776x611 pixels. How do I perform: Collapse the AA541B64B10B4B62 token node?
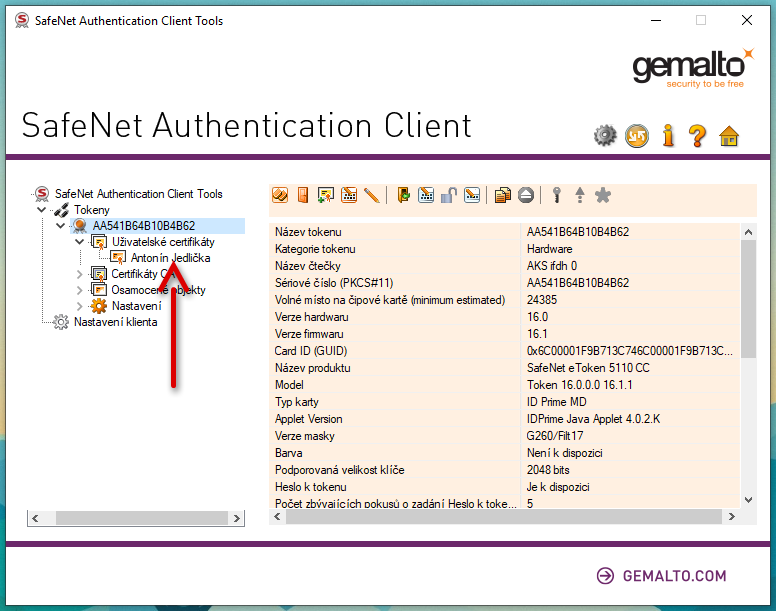[x=60, y=226]
